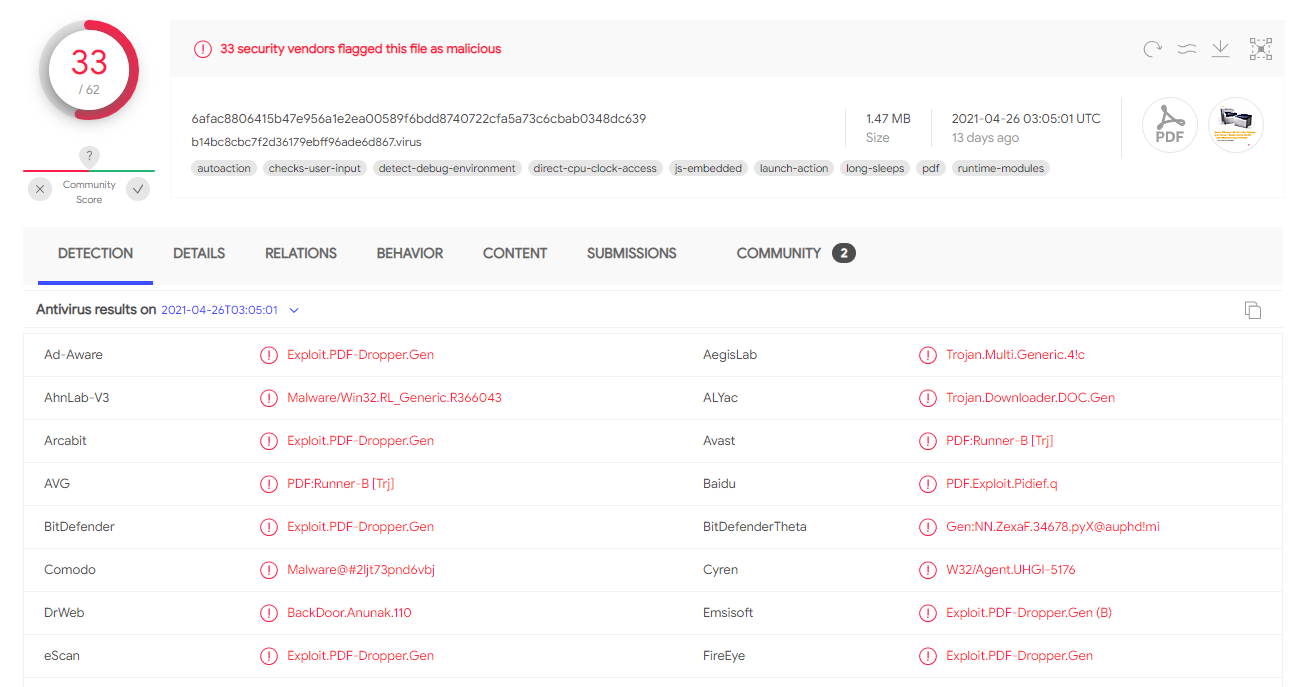Image resolution: width=1293 pixels, height=687 pixels.
Task: Open the relations graph icon
Action: click(x=1260, y=49)
